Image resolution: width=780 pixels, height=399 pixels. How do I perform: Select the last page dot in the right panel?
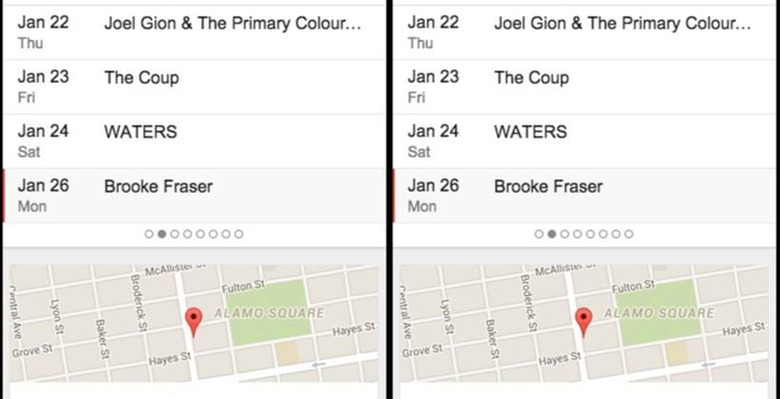click(x=629, y=234)
